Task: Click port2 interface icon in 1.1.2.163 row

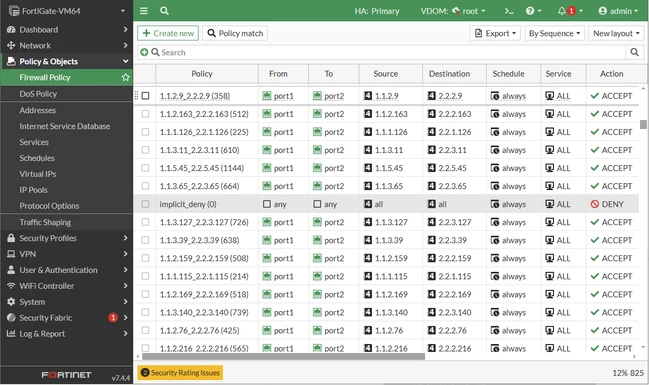Action: [317, 114]
